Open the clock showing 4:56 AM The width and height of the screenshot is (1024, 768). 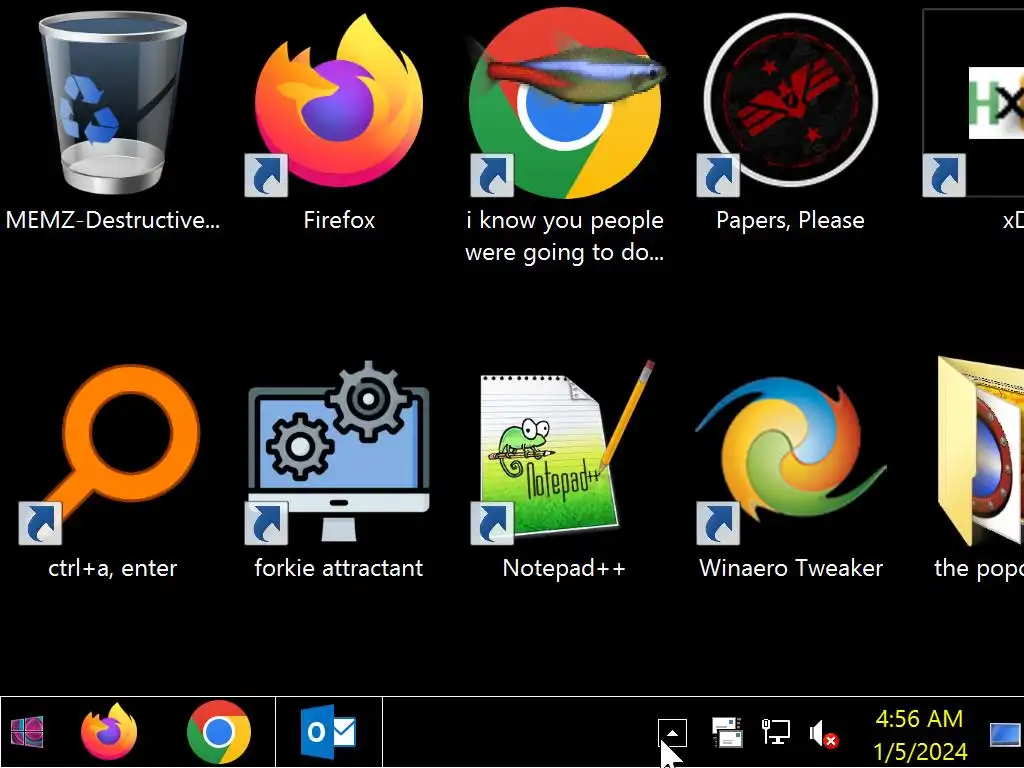[x=920, y=735]
